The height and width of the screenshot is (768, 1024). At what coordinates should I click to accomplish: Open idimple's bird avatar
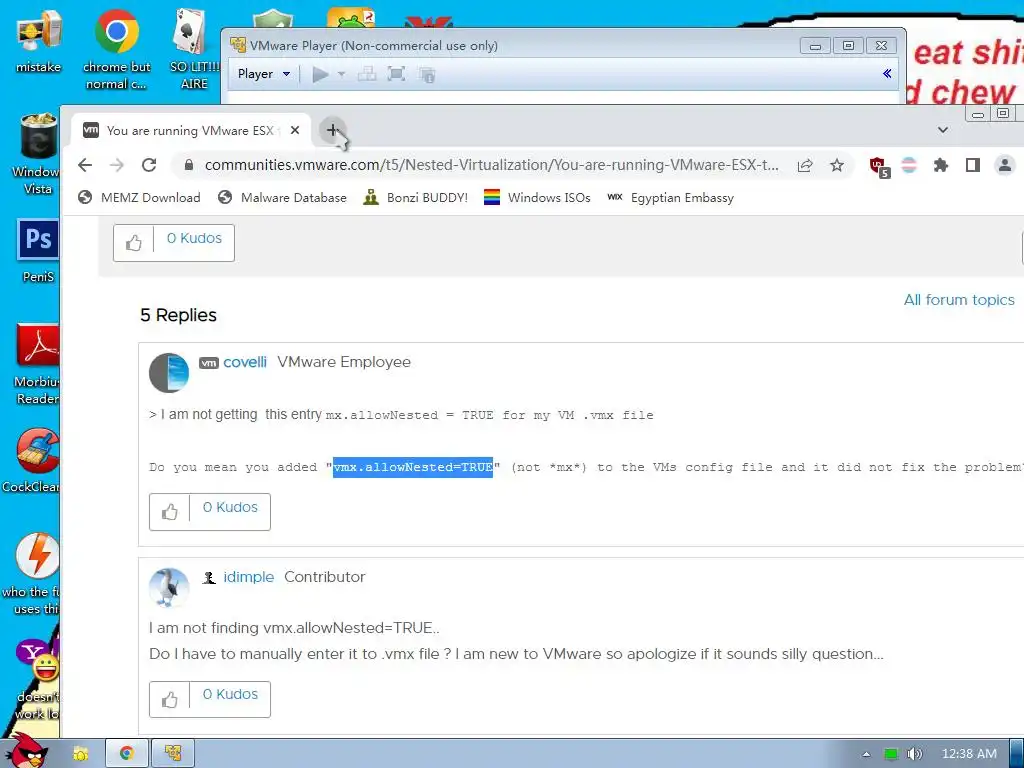tap(169, 587)
